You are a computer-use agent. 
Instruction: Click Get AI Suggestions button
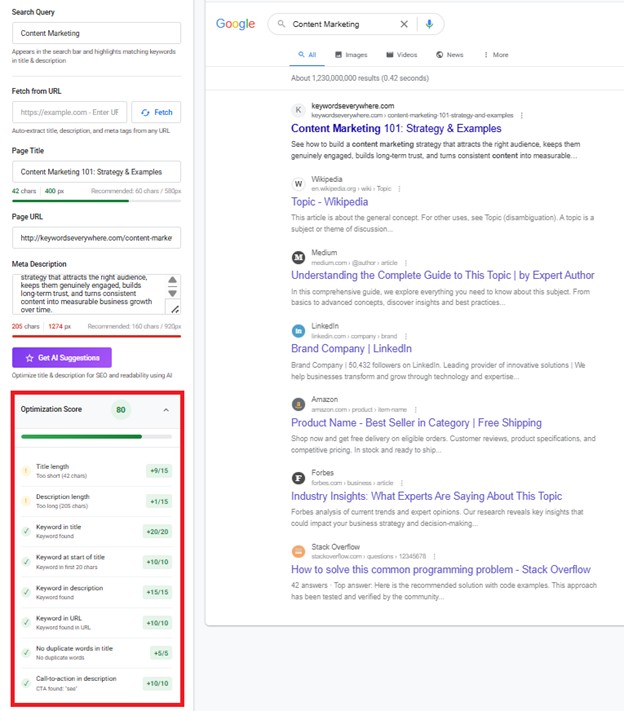[62, 358]
